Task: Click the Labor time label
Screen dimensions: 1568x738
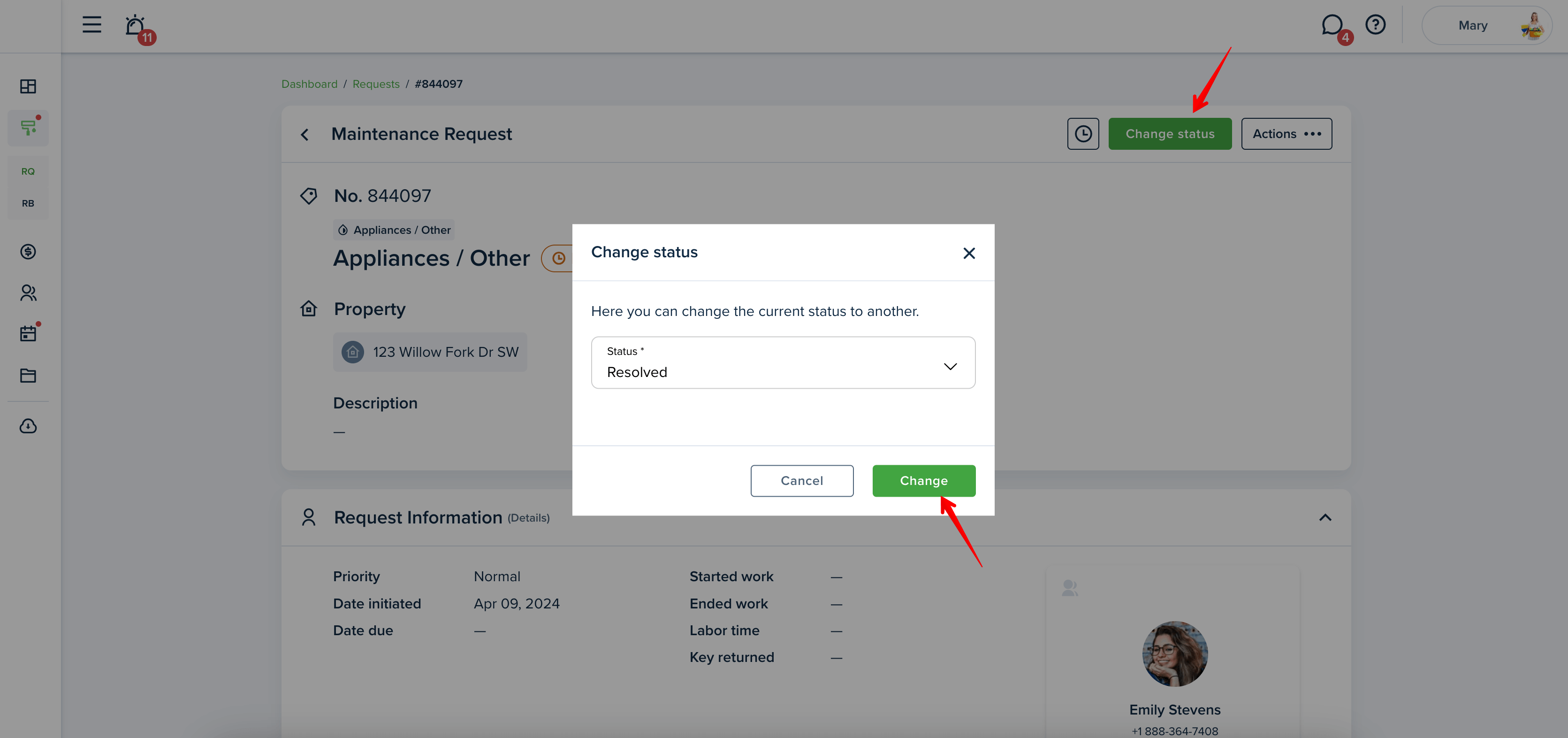Action: (724, 631)
